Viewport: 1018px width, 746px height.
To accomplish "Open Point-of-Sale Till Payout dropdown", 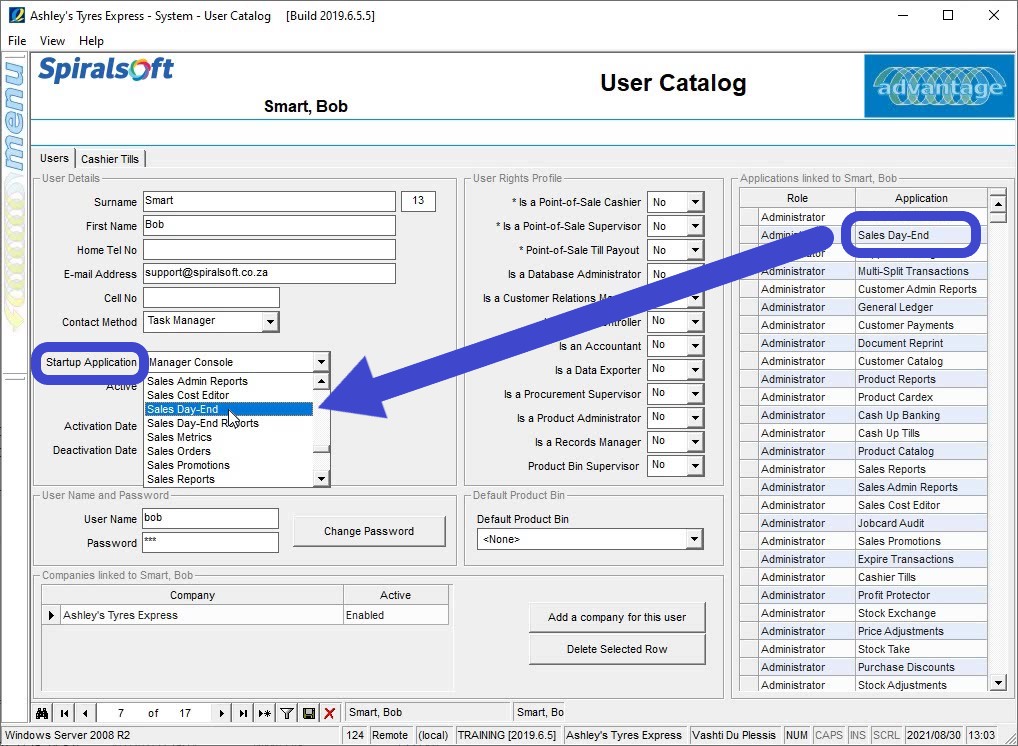I will [x=695, y=250].
